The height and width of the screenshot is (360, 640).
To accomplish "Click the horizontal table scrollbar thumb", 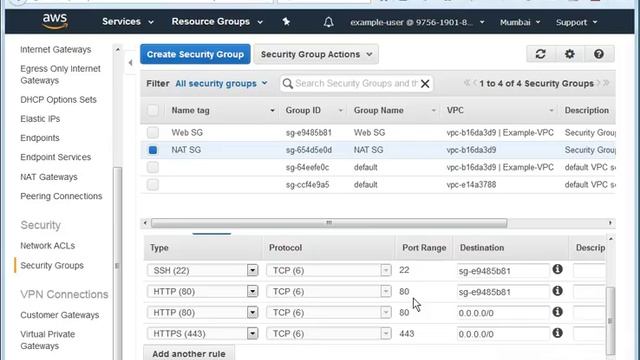I will click(329, 223).
